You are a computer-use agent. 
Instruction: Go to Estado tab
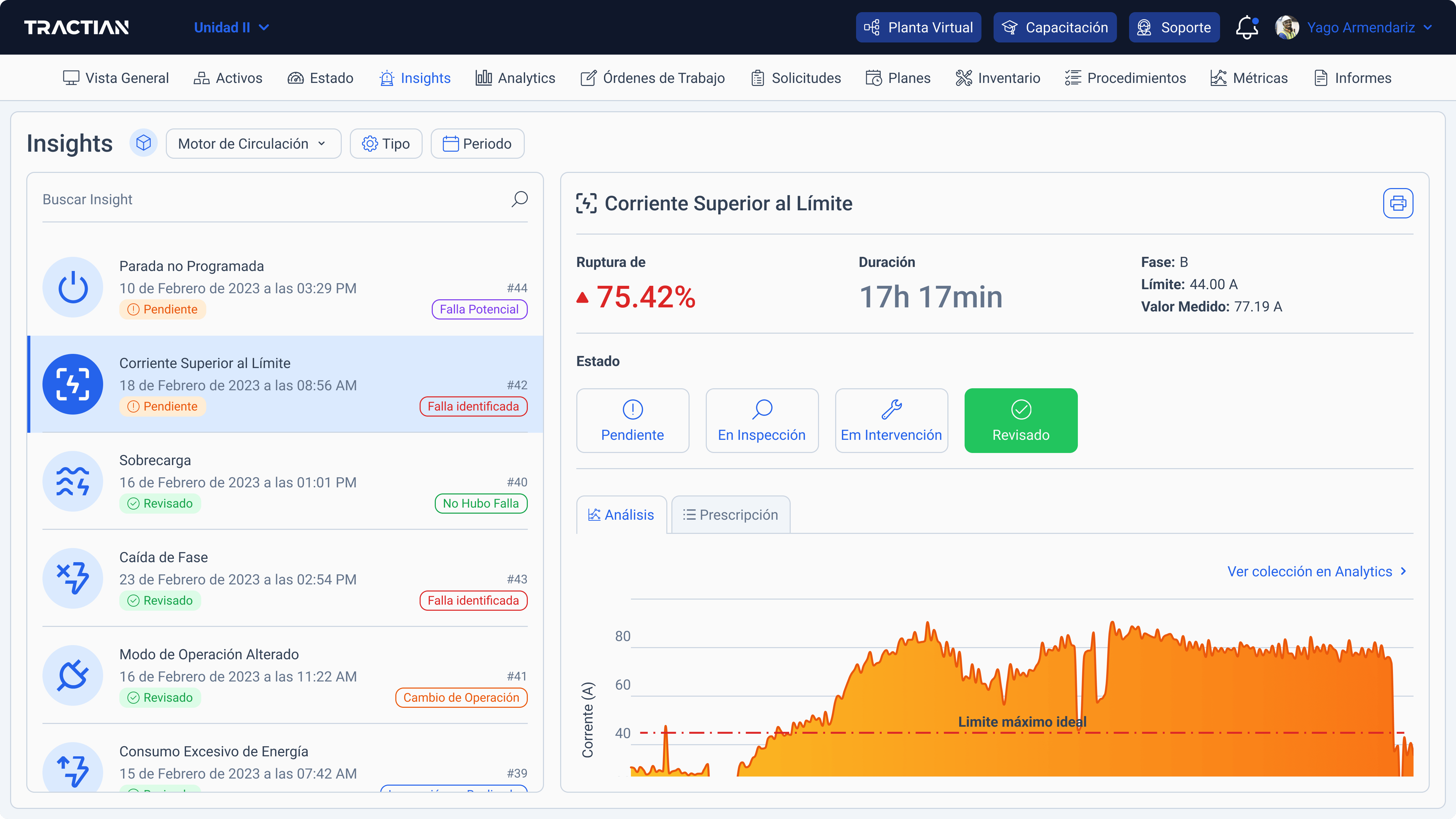pyautogui.click(x=320, y=78)
